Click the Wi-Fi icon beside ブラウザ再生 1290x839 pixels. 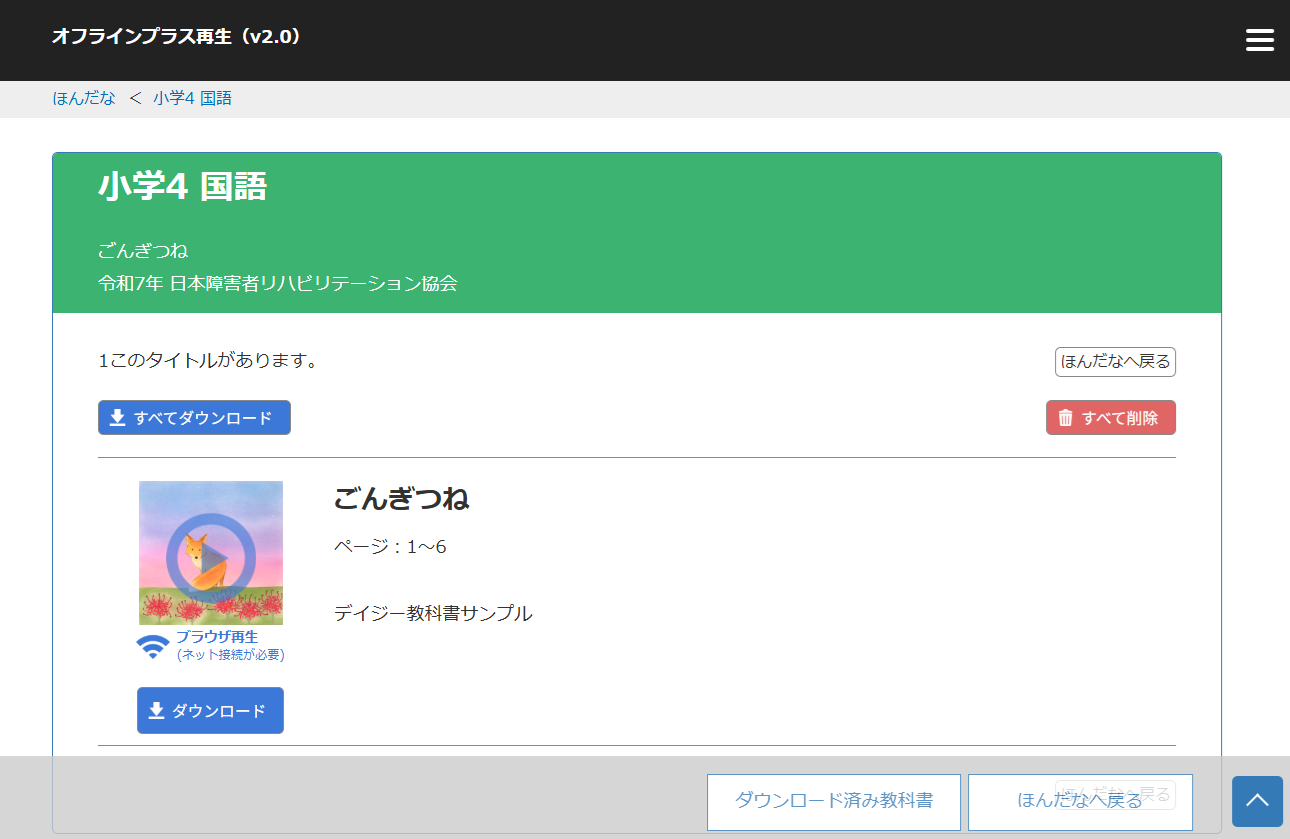pyautogui.click(x=153, y=647)
